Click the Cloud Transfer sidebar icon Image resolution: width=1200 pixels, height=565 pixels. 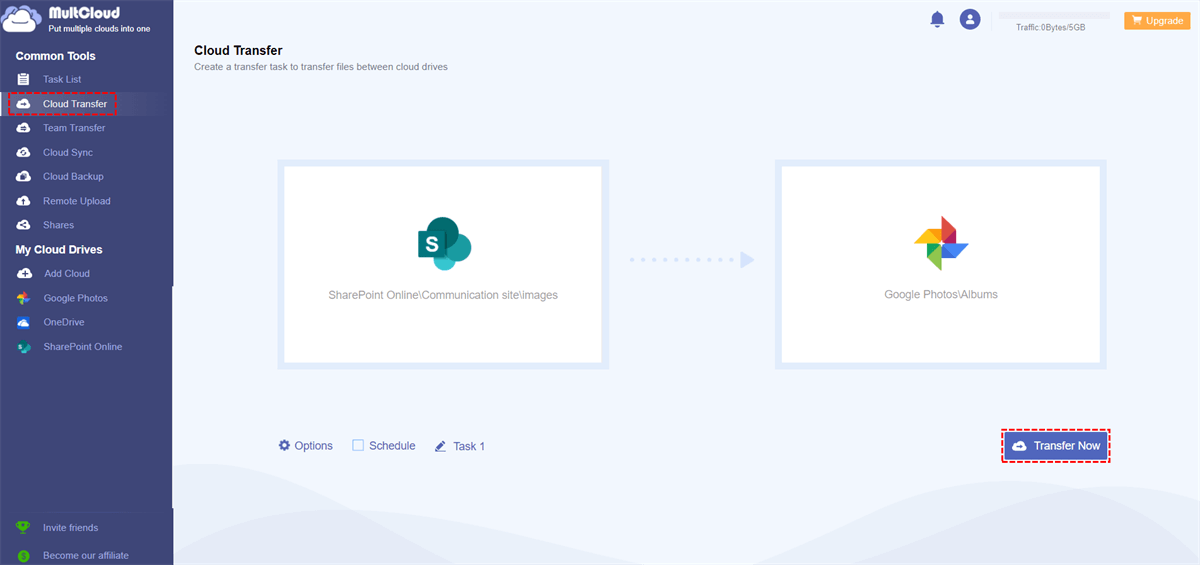coord(23,104)
